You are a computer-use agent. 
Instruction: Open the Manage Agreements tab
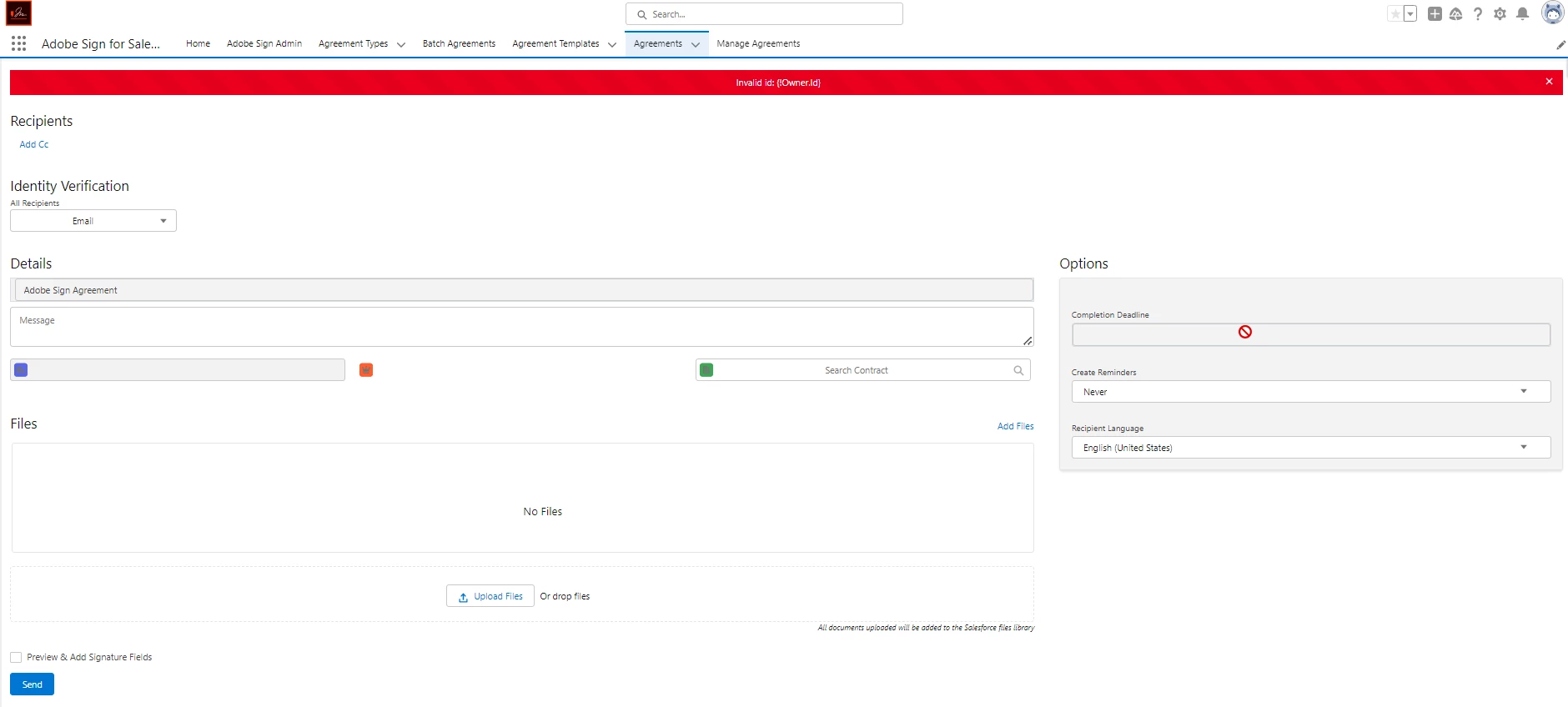[758, 43]
